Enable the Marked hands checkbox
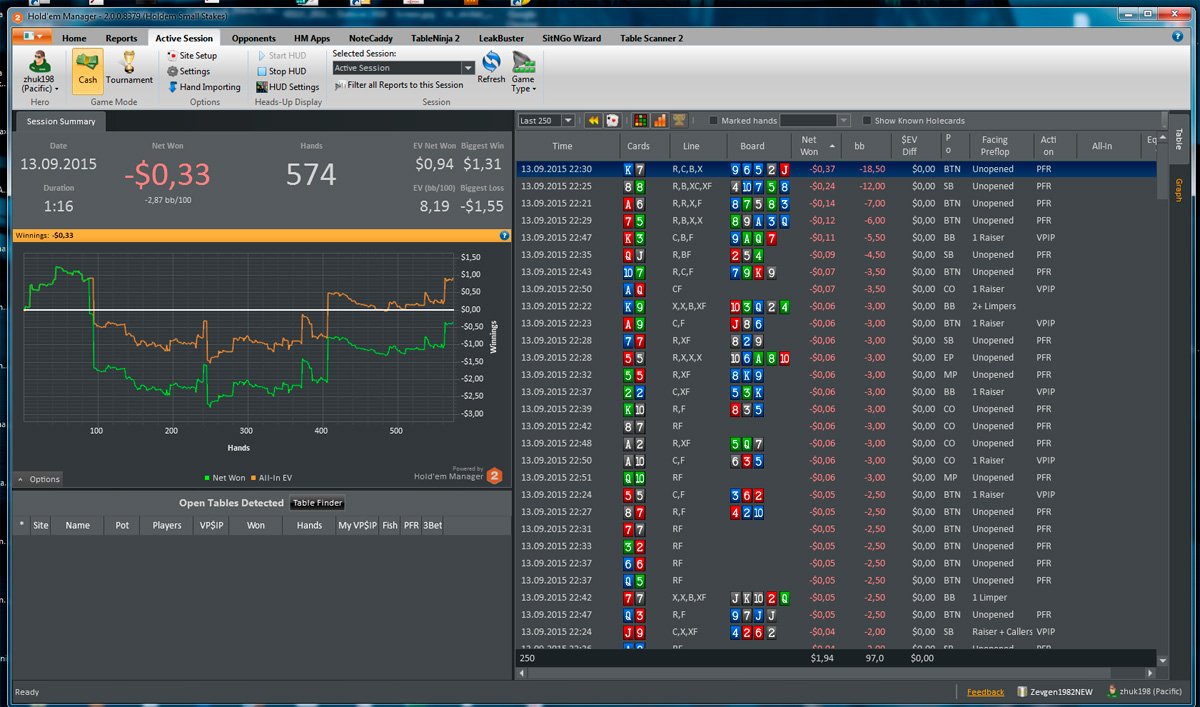 pos(714,121)
